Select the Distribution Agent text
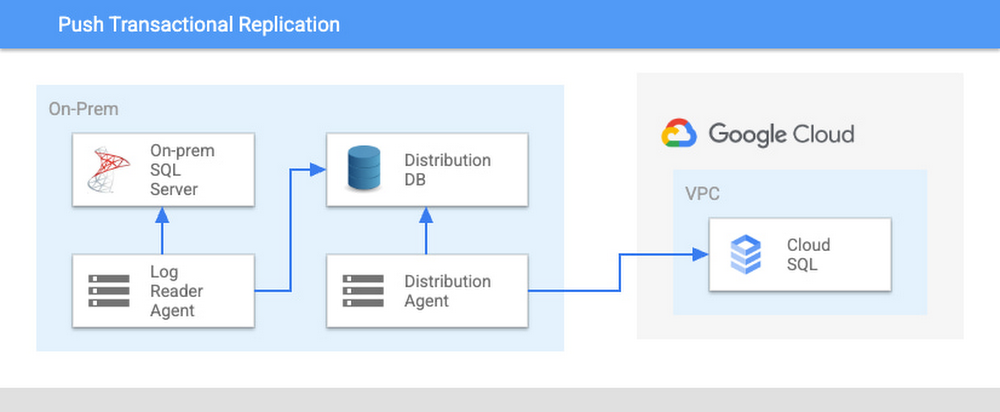 pyautogui.click(x=448, y=291)
